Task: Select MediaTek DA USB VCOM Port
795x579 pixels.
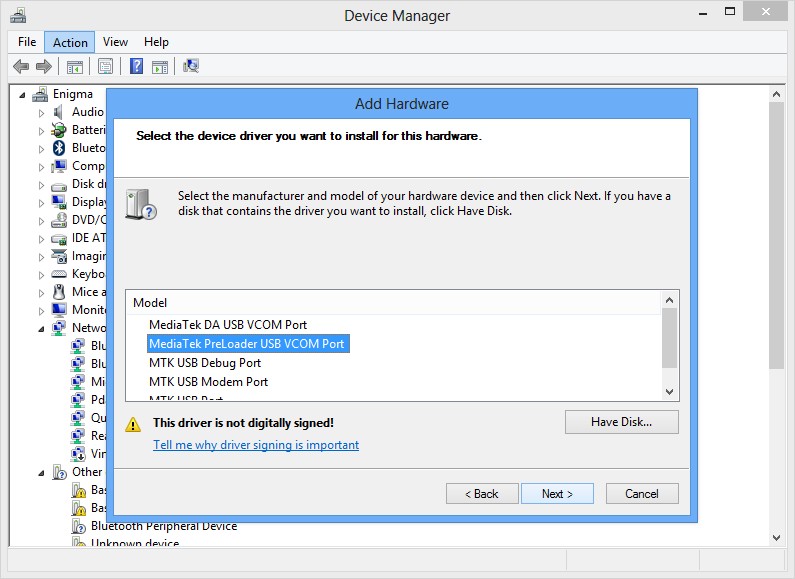Action: pos(228,324)
